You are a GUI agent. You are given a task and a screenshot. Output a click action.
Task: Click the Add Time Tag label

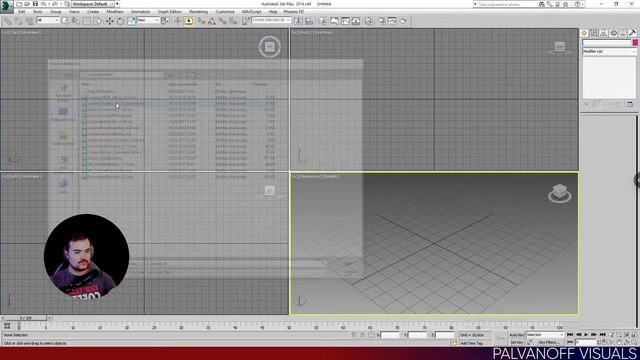(472, 343)
